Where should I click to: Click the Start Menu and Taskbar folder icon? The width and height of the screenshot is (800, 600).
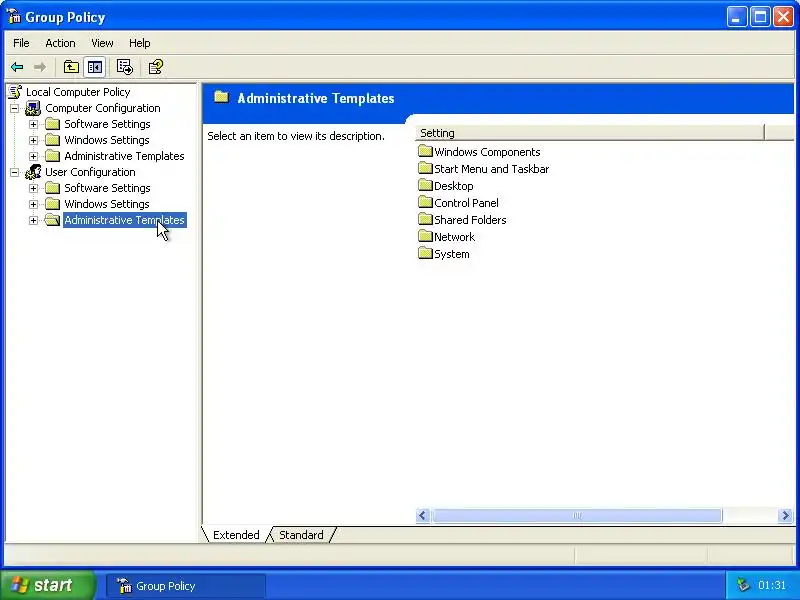pyautogui.click(x=425, y=168)
